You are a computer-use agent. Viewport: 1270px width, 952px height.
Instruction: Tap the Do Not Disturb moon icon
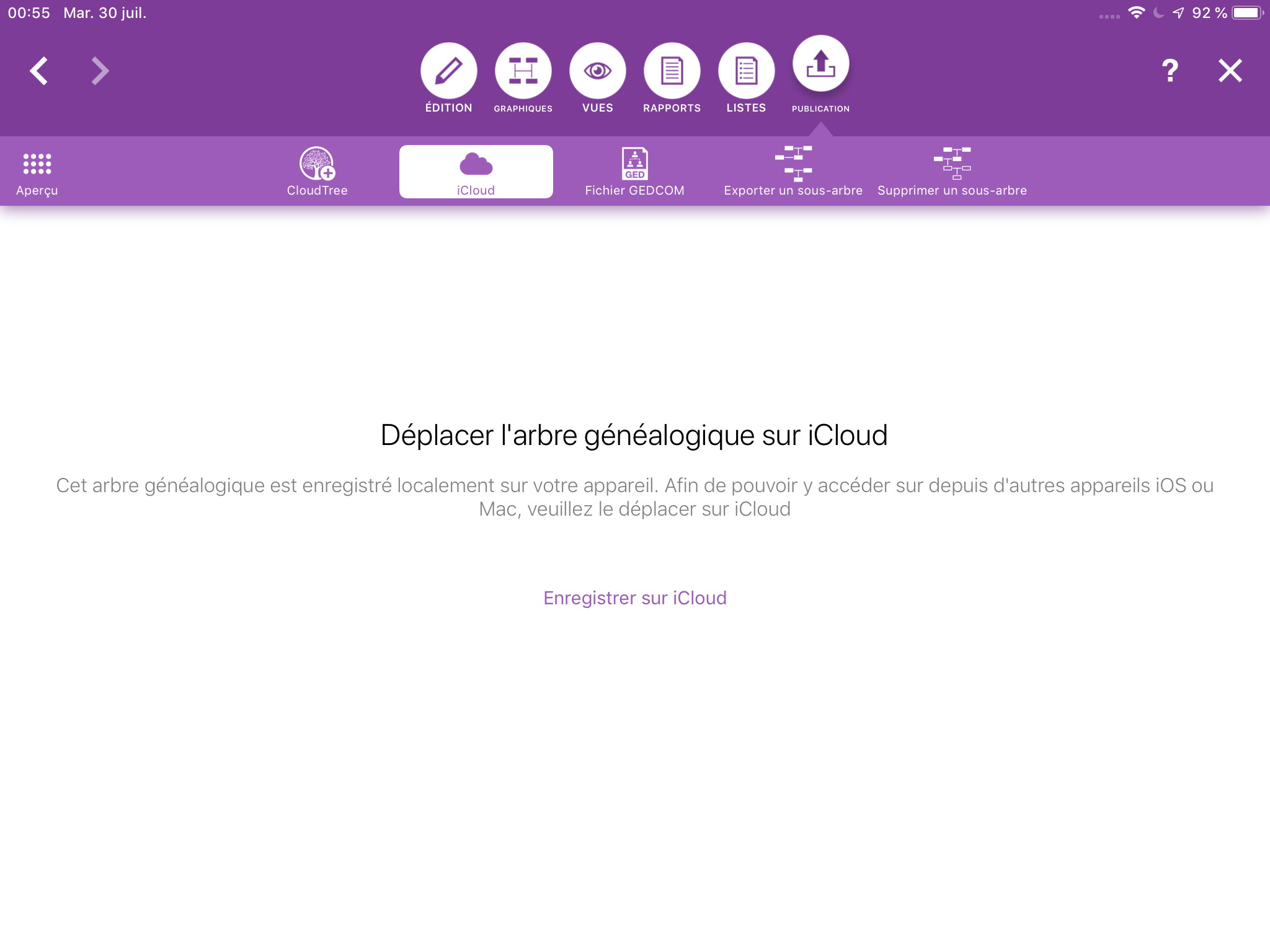coord(1158,12)
